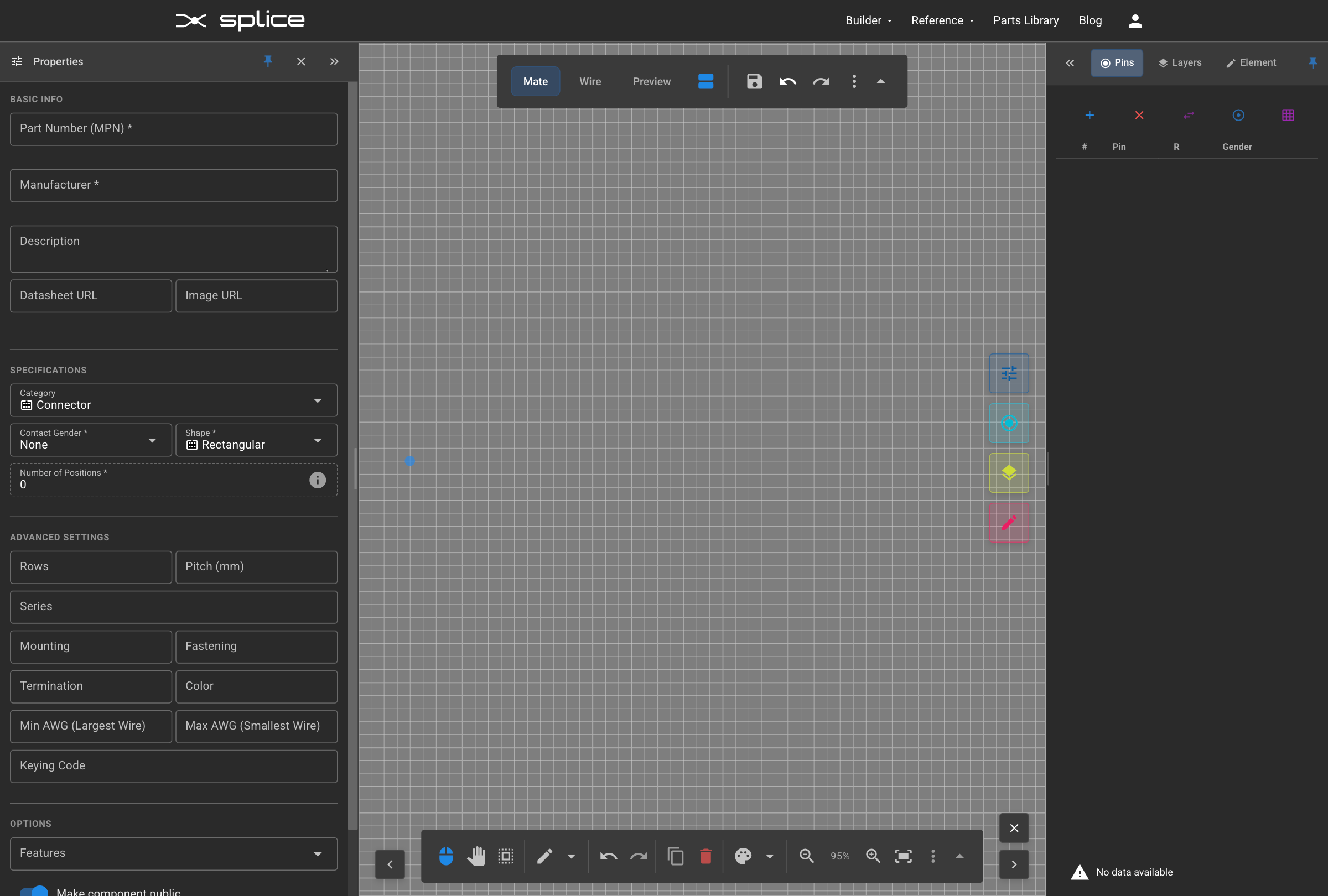
Task: Expand the Shape dropdown
Action: click(318, 440)
